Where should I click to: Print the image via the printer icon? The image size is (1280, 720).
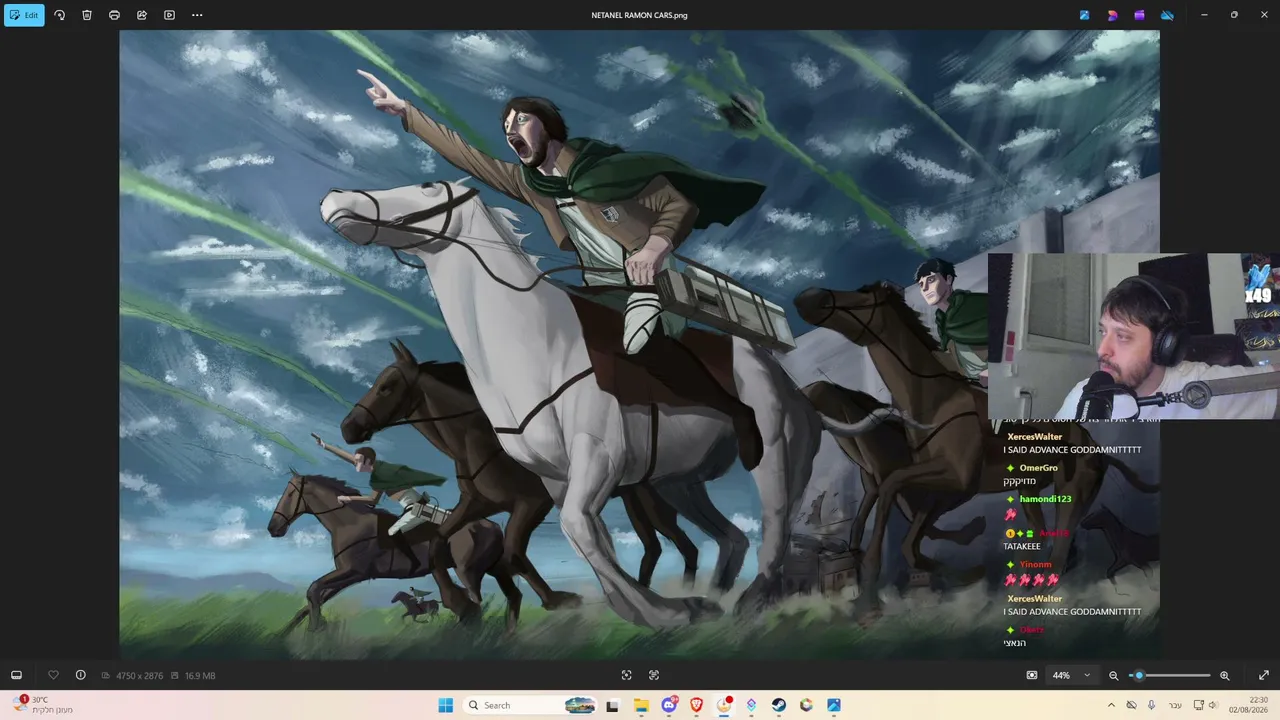point(114,15)
